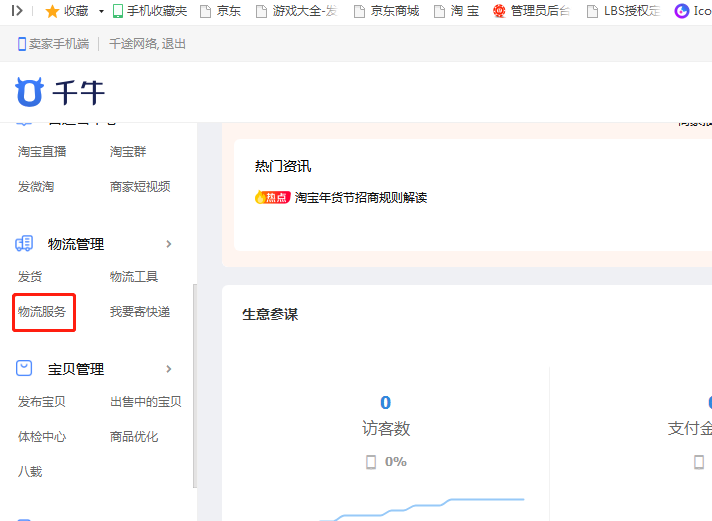
Task: Click 千途网络 account name
Action: click(133, 44)
